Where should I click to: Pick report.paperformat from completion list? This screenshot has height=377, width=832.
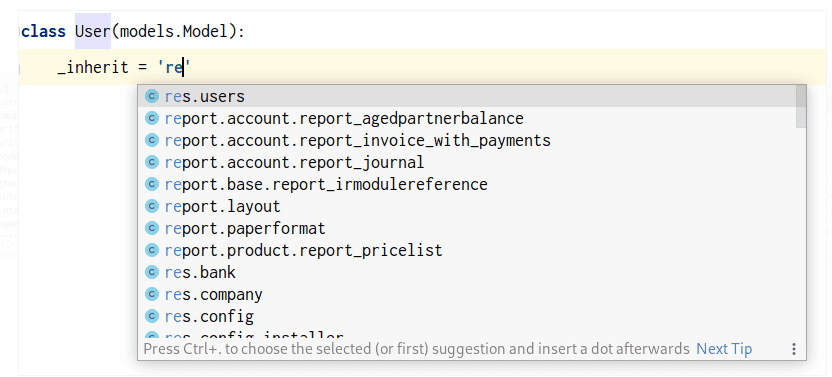[x=467, y=228]
